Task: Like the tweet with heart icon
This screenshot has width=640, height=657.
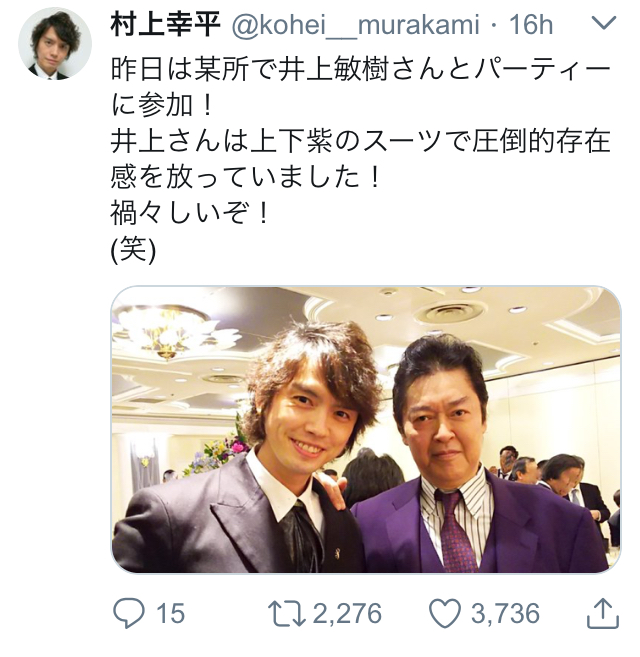Action: tap(445, 614)
